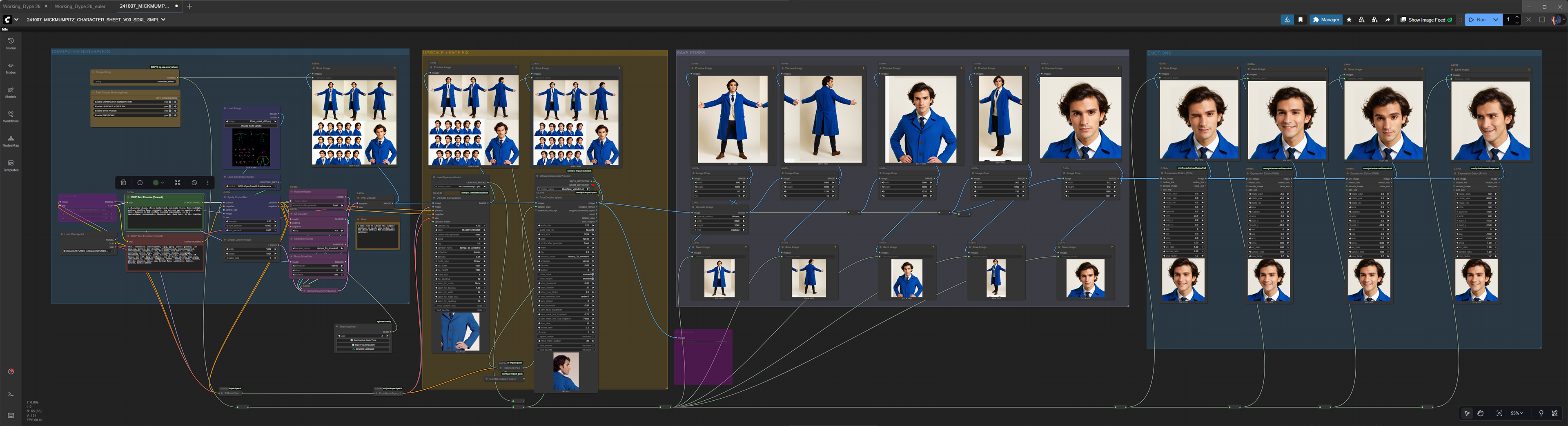This screenshot has height=426, width=1568.
Task: Click the magenta node below SAVE POSES group
Action: (703, 357)
